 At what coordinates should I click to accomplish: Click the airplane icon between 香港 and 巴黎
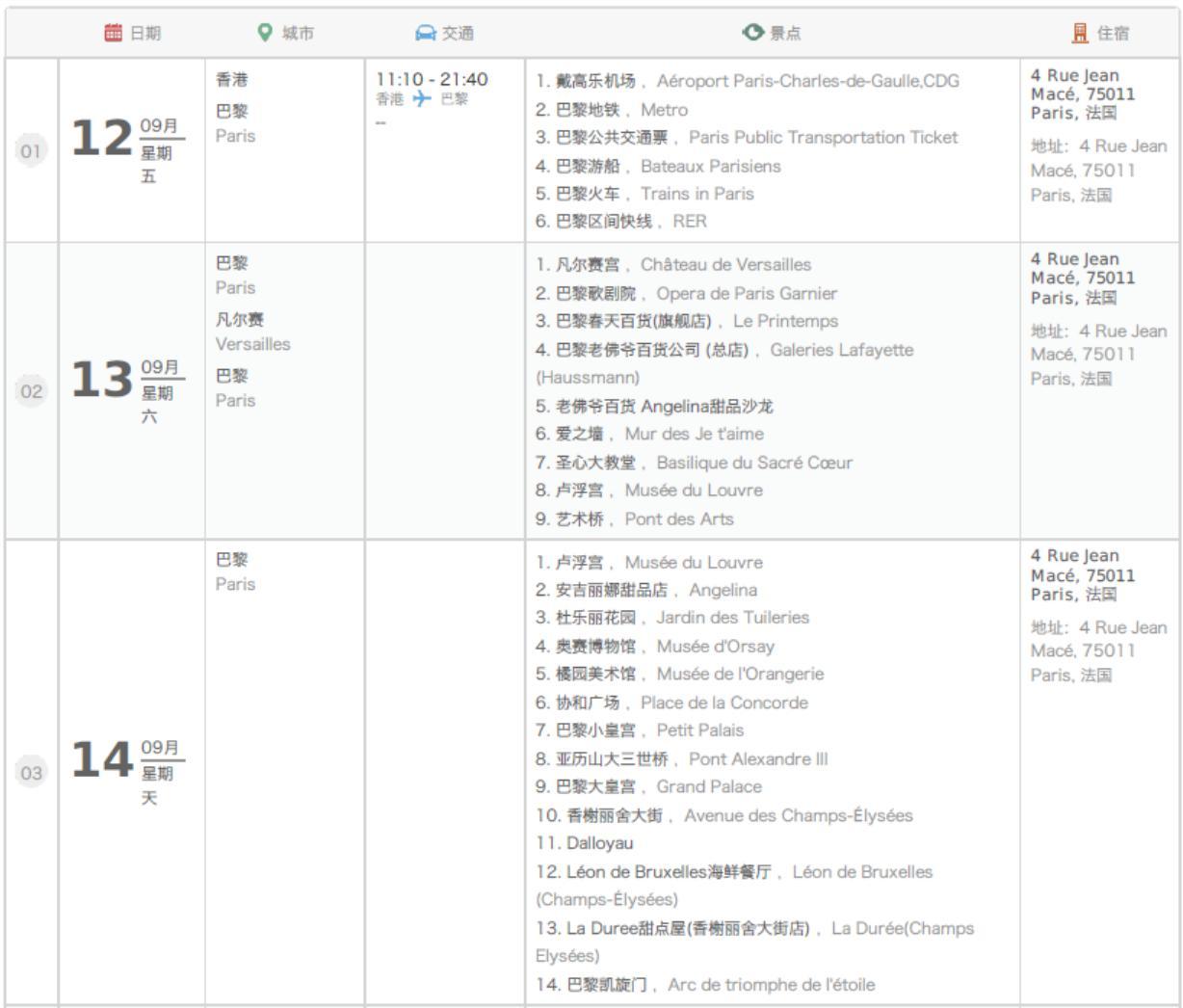tap(422, 99)
